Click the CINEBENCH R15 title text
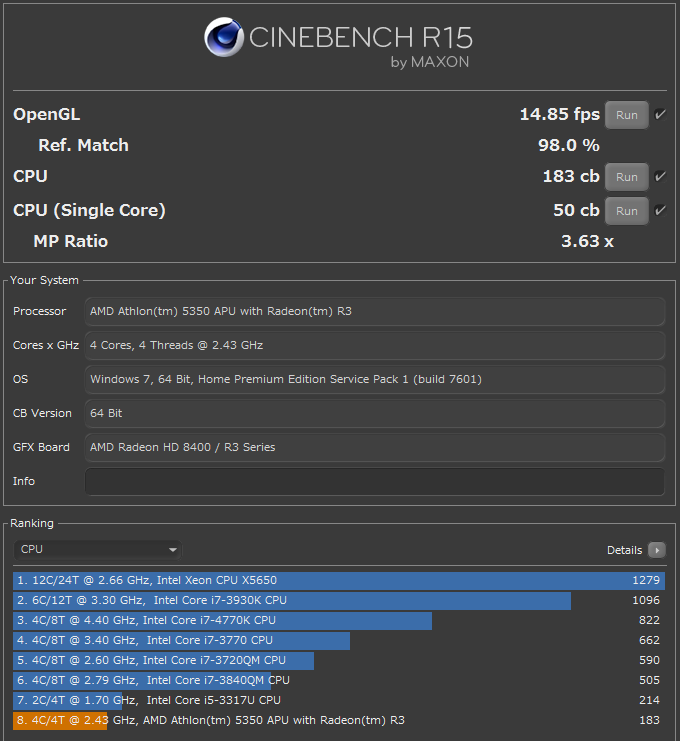 [x=361, y=37]
